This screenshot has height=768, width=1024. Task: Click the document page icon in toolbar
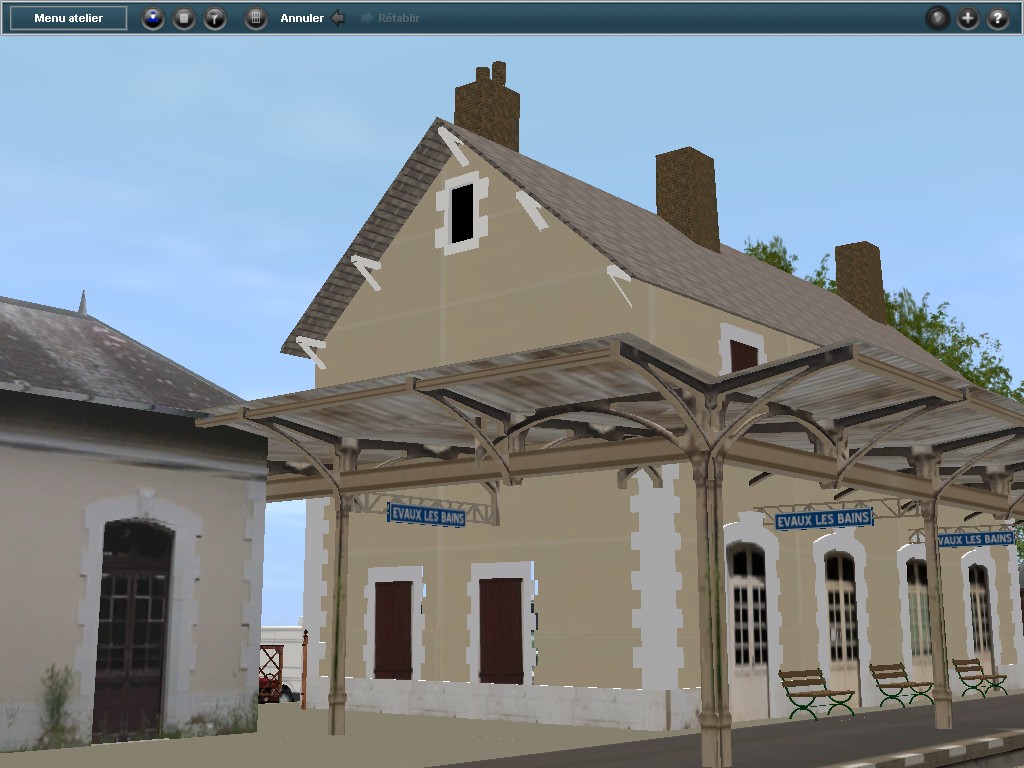184,18
